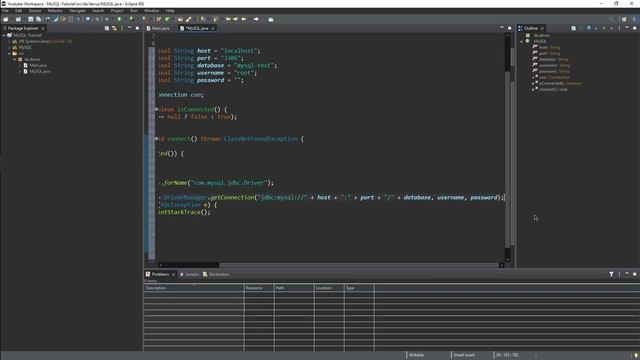The height and width of the screenshot is (360, 640).
Task: Open the Source menu
Action: (35, 11)
